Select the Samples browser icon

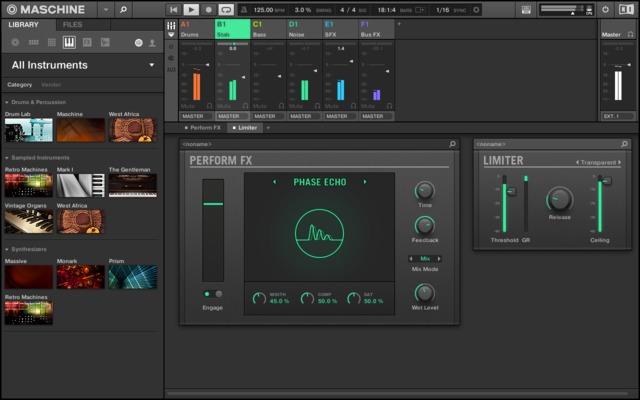point(105,42)
